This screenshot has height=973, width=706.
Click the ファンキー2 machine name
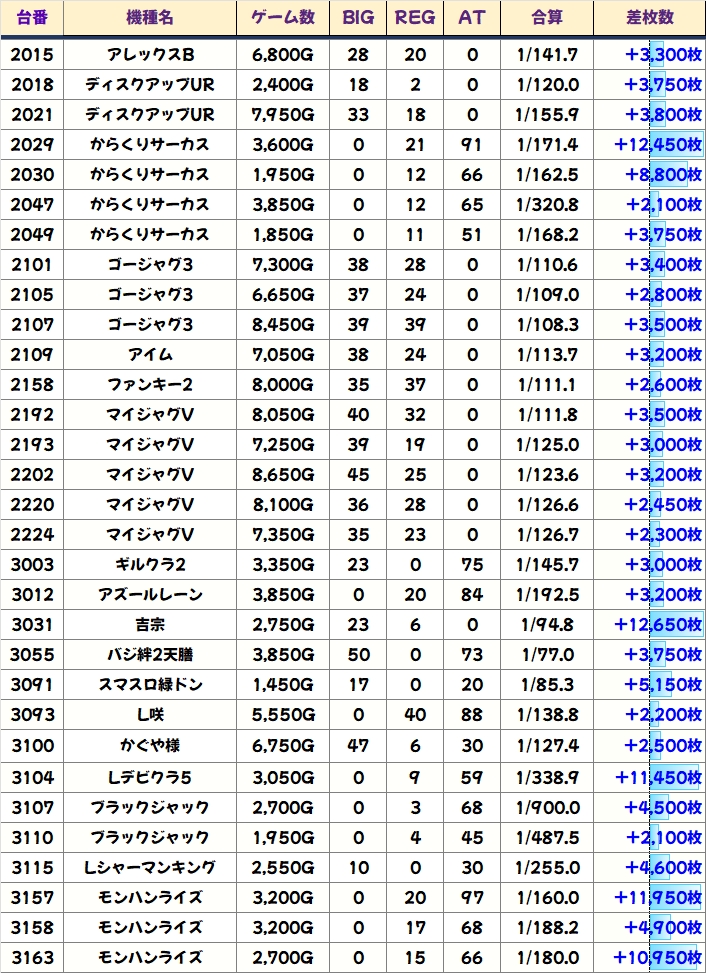click(x=150, y=385)
